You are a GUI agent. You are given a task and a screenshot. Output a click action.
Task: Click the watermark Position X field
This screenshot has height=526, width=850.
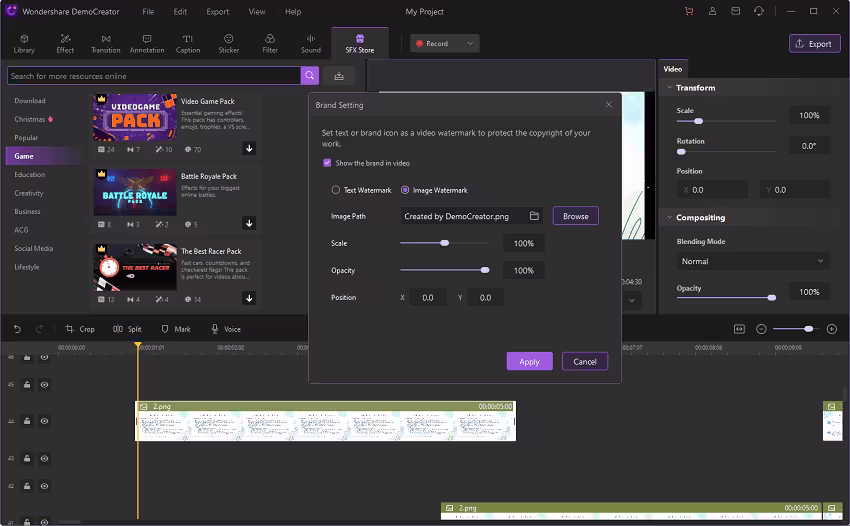(428, 297)
